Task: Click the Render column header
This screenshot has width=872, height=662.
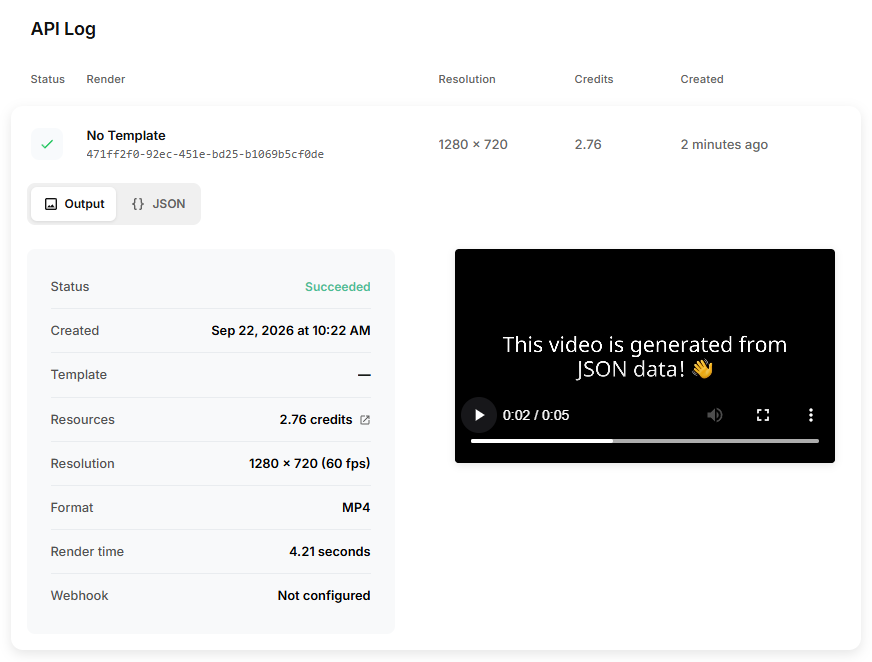Action: coord(106,80)
